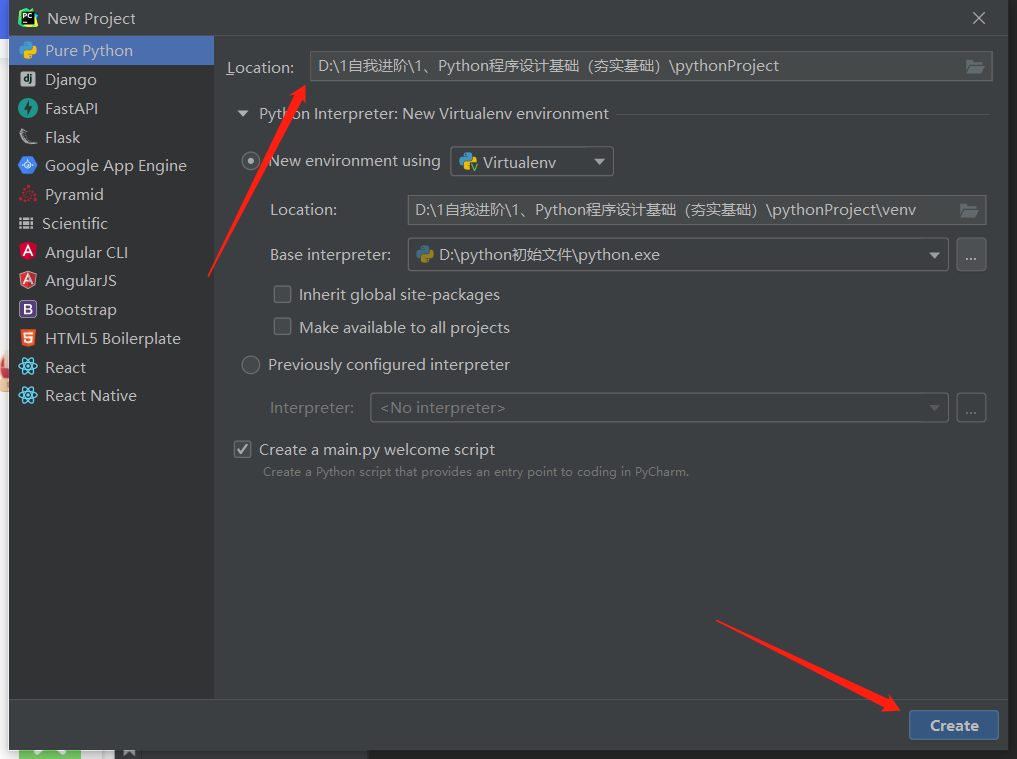This screenshot has width=1017, height=759.
Task: Click the Google App Engine icon
Action: (28, 165)
